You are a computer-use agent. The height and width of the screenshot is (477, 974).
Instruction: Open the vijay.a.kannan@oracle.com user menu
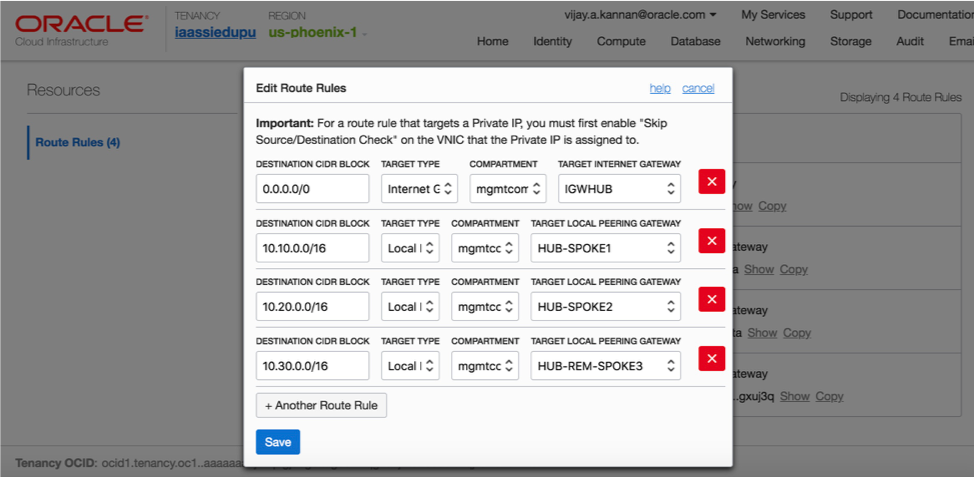(640, 14)
